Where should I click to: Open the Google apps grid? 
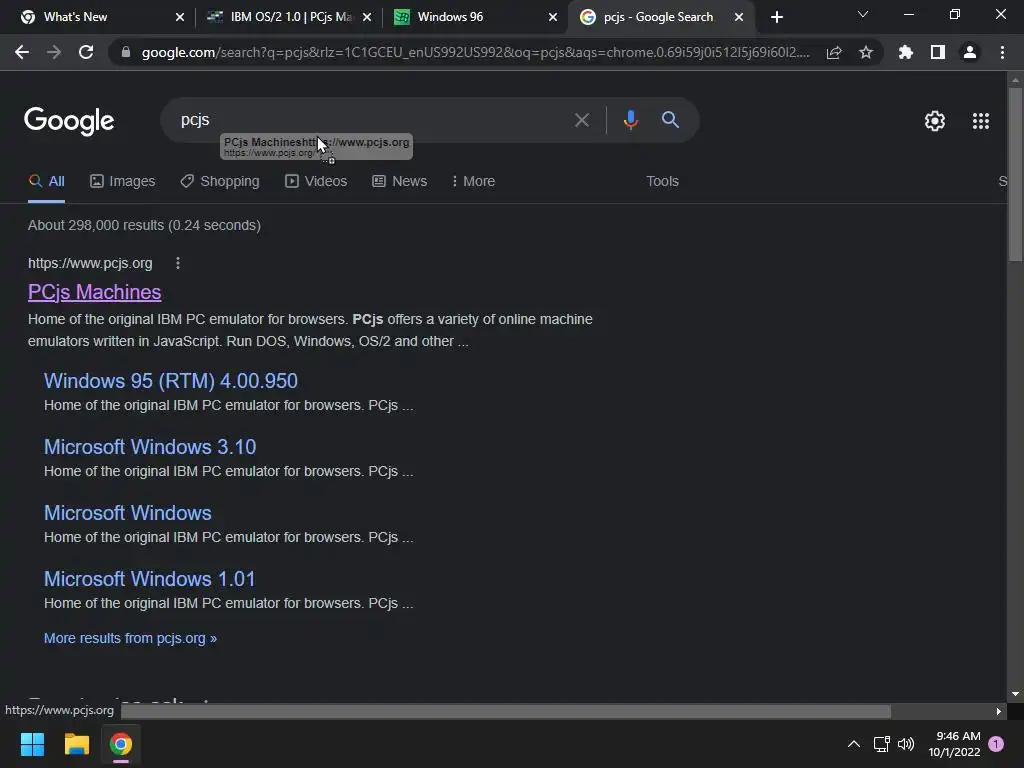click(x=980, y=121)
